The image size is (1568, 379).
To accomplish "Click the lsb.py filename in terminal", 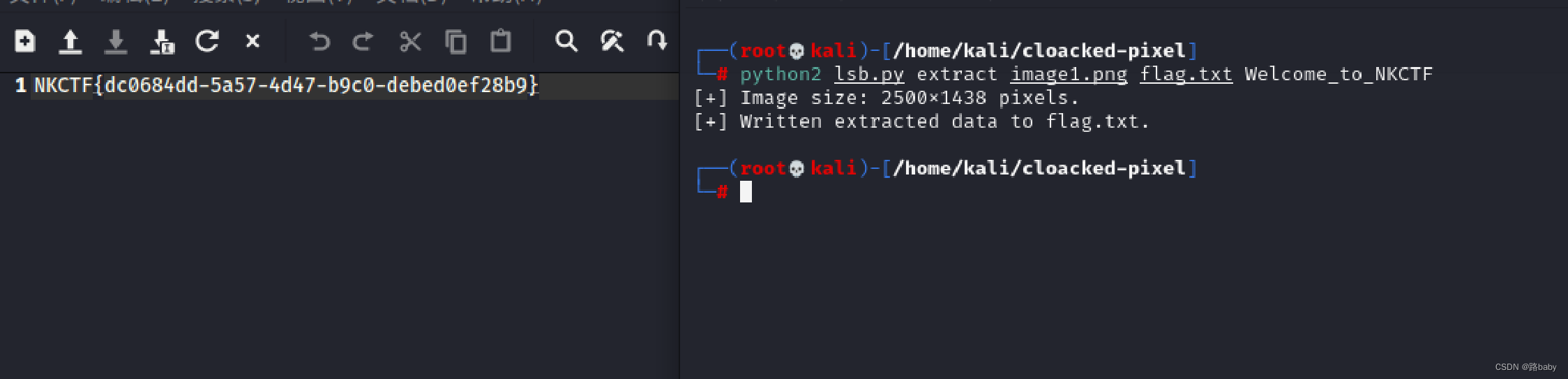I will click(x=869, y=75).
